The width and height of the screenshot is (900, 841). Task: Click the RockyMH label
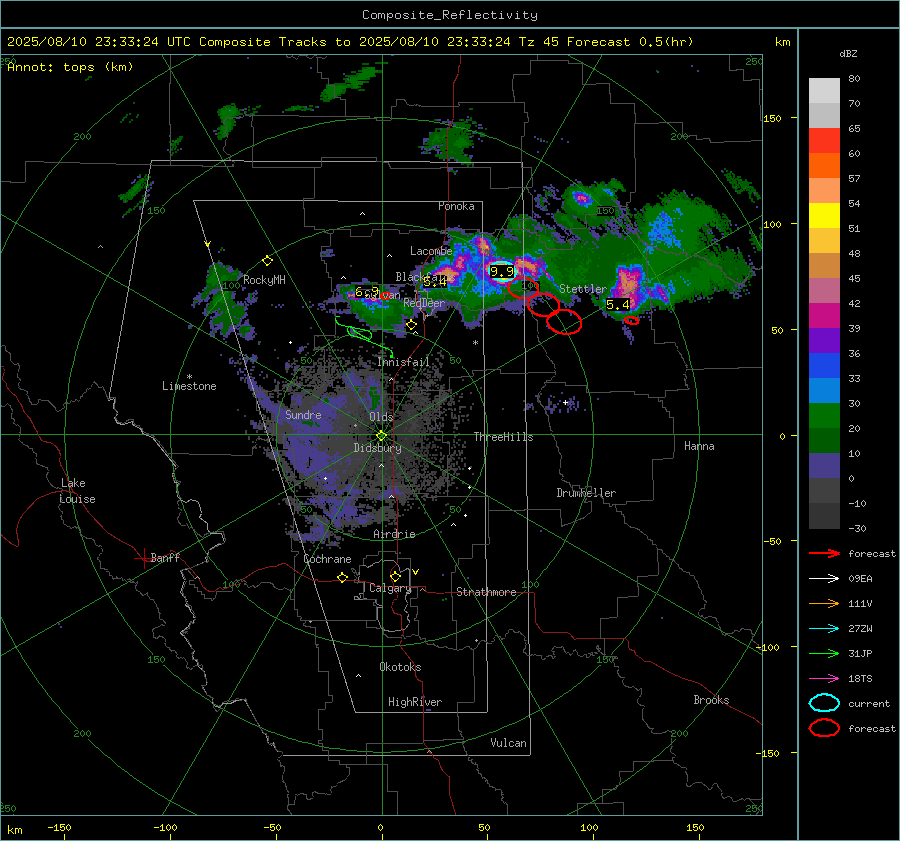coord(264,280)
